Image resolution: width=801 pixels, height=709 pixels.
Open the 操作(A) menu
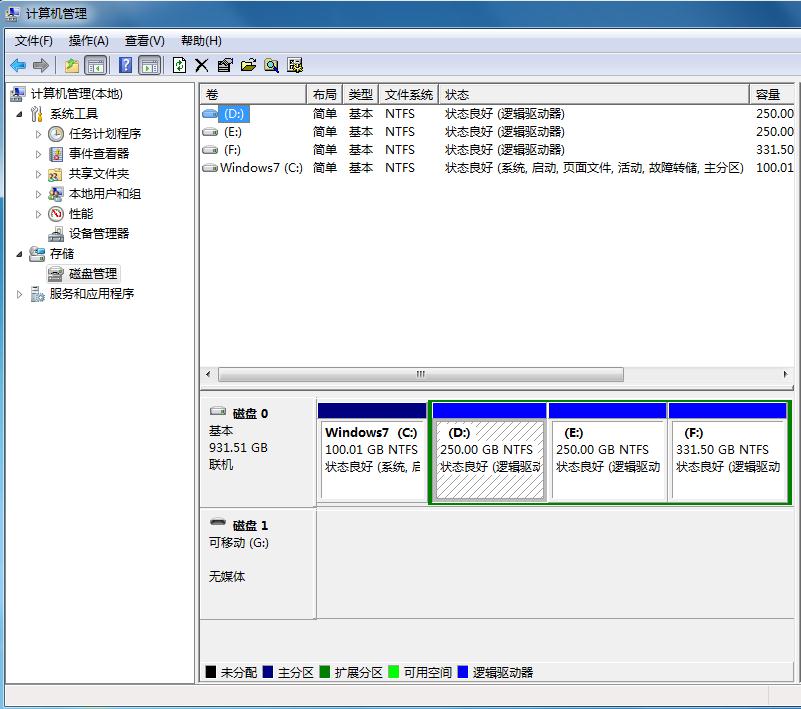[x=89, y=41]
